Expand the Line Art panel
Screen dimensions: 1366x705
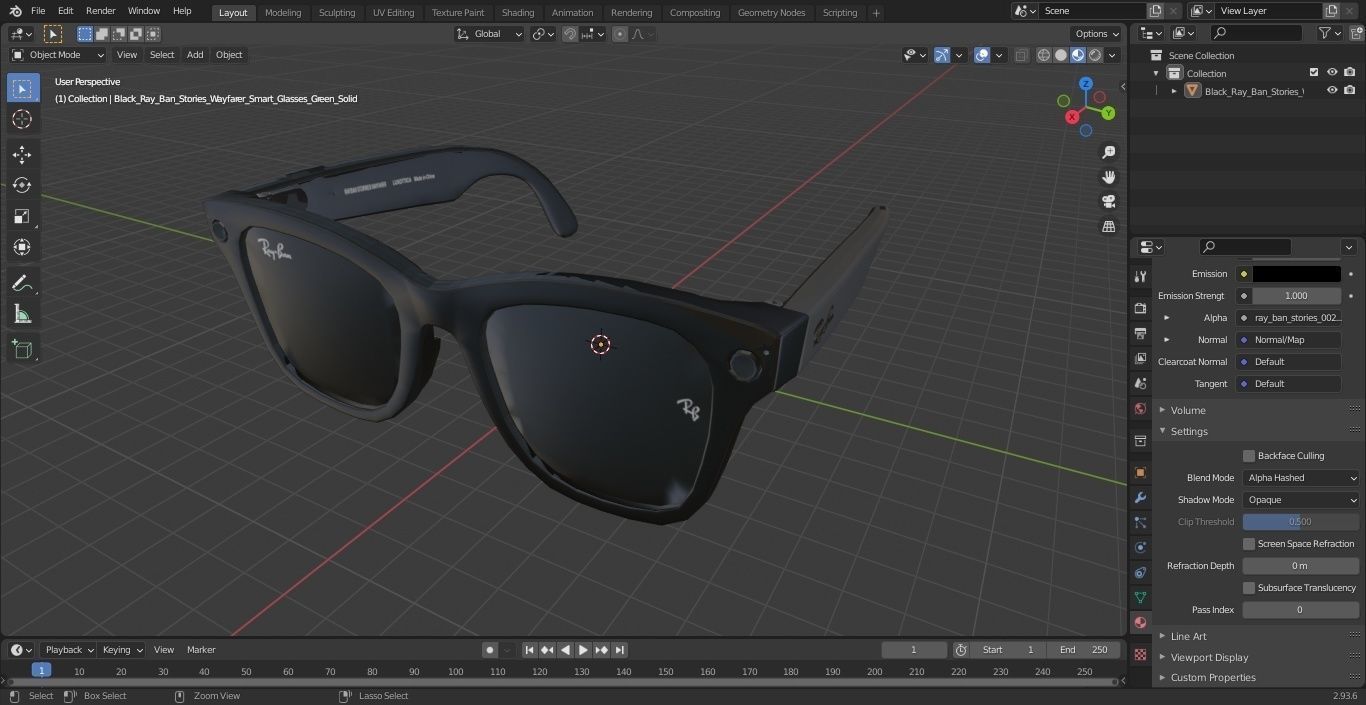[1188, 637]
